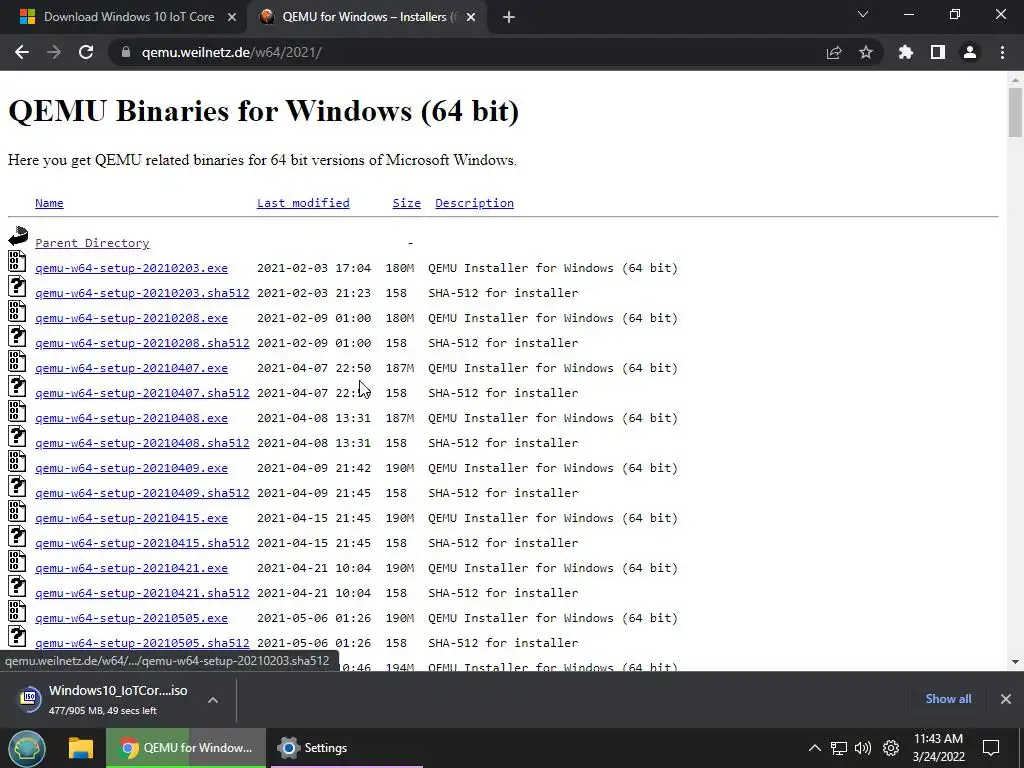Screen dimensions: 1024x768
Task: Close the QEMU for Windows tab
Action: (x=471, y=18)
